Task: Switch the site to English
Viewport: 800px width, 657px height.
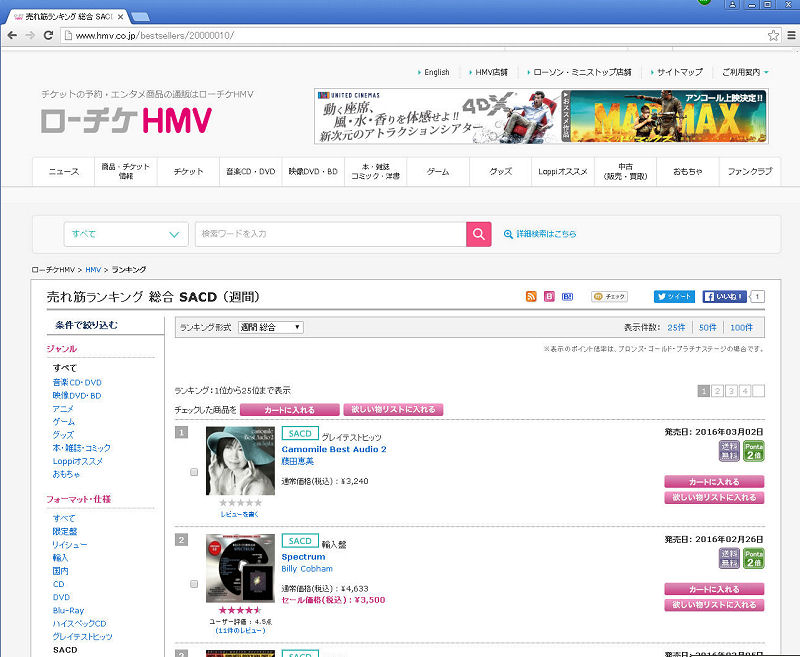Action: (x=437, y=72)
